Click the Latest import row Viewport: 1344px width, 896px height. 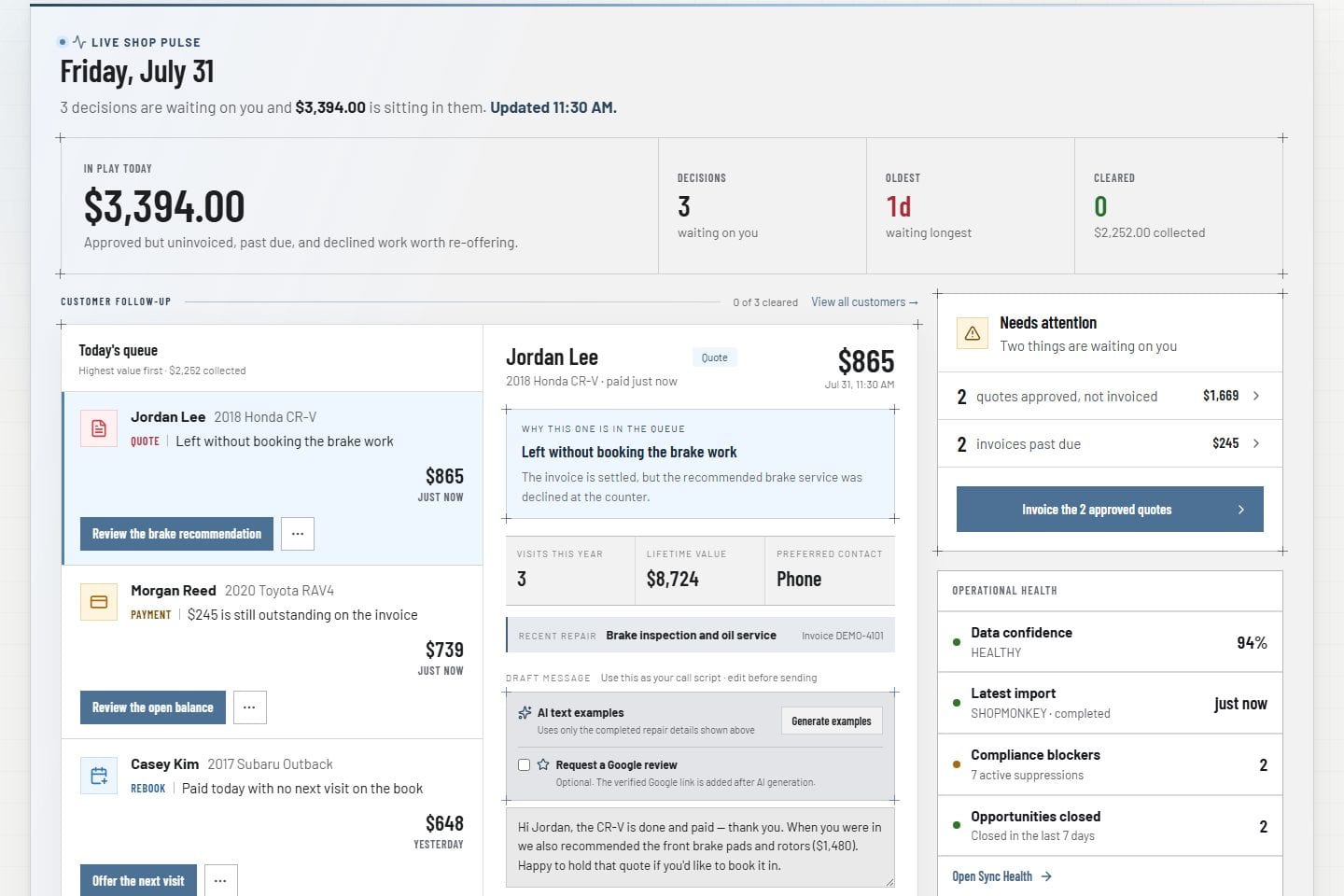click(1110, 703)
